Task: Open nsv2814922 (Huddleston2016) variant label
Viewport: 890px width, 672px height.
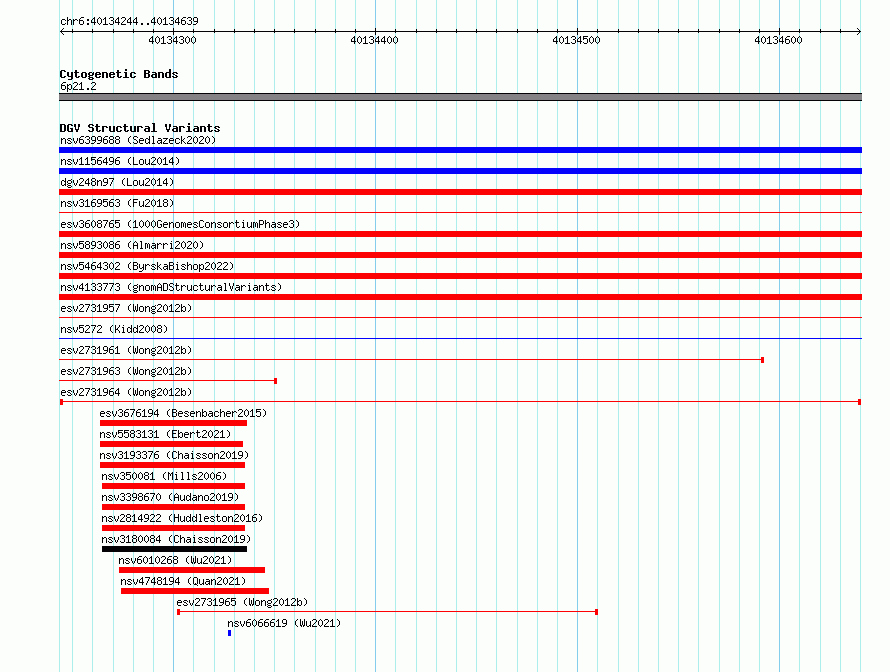Action: 182,518
